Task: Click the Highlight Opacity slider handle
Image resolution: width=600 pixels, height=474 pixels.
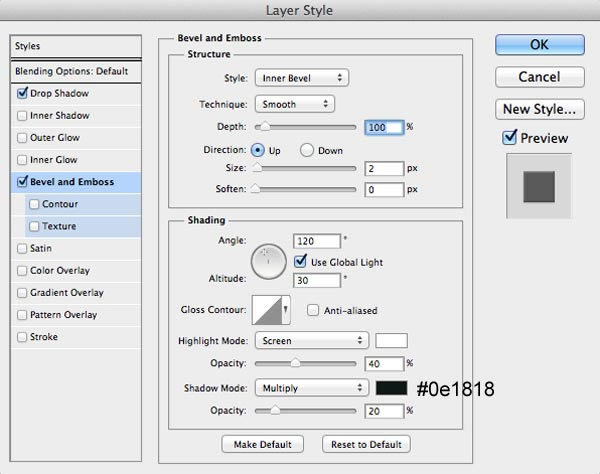Action: click(x=295, y=363)
